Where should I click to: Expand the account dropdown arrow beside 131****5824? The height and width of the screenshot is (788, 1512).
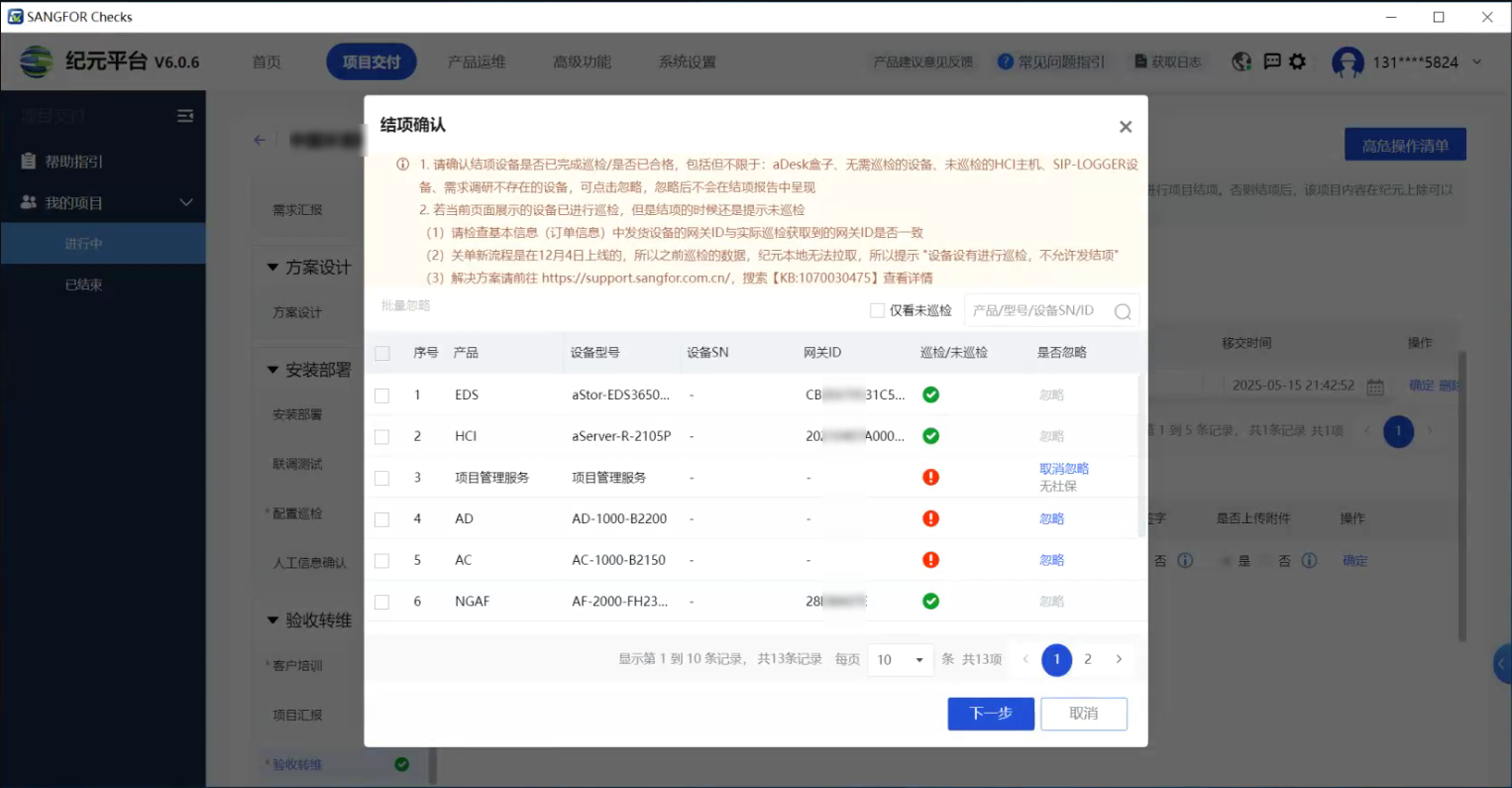coord(1477,61)
